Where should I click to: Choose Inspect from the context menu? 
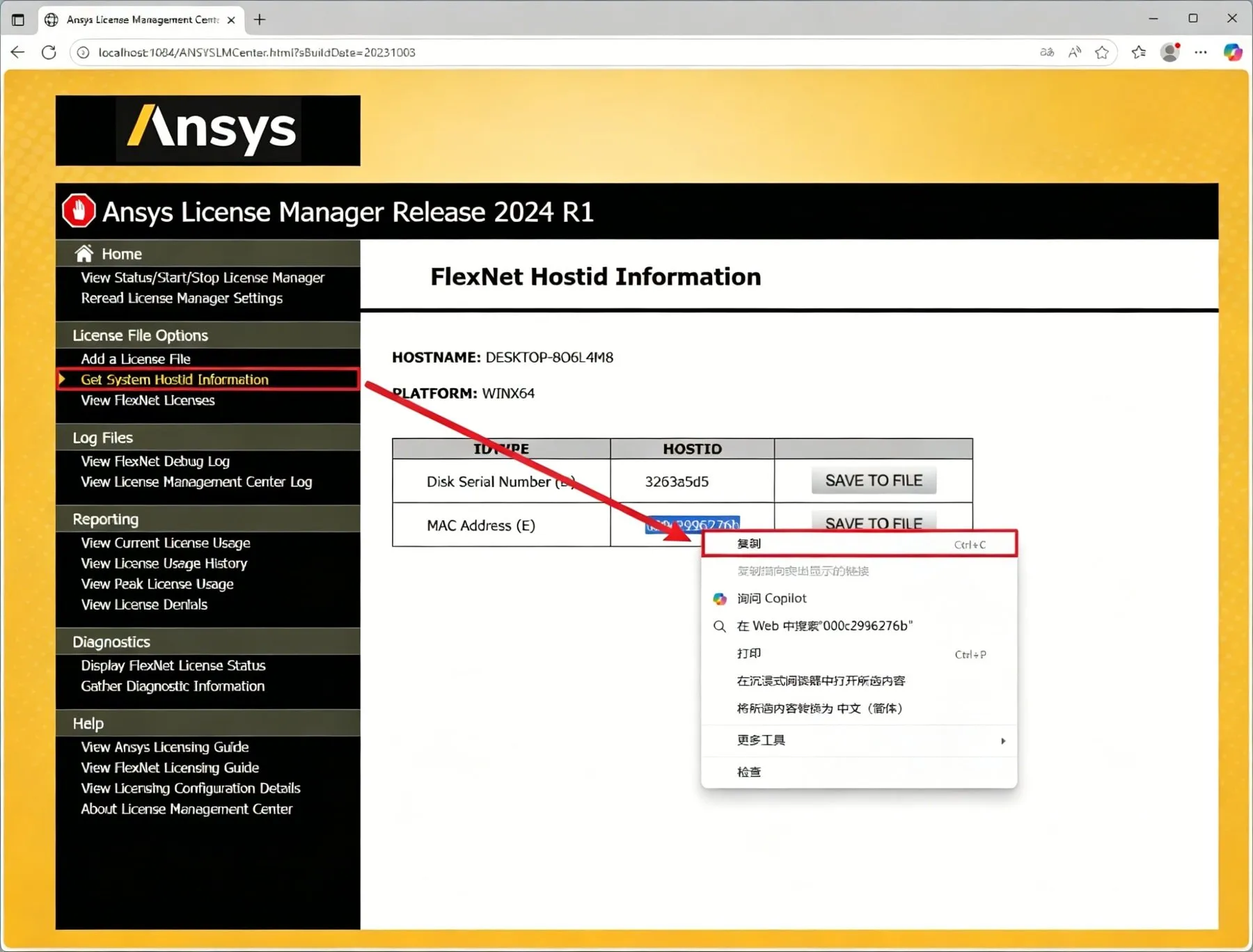[860, 772]
